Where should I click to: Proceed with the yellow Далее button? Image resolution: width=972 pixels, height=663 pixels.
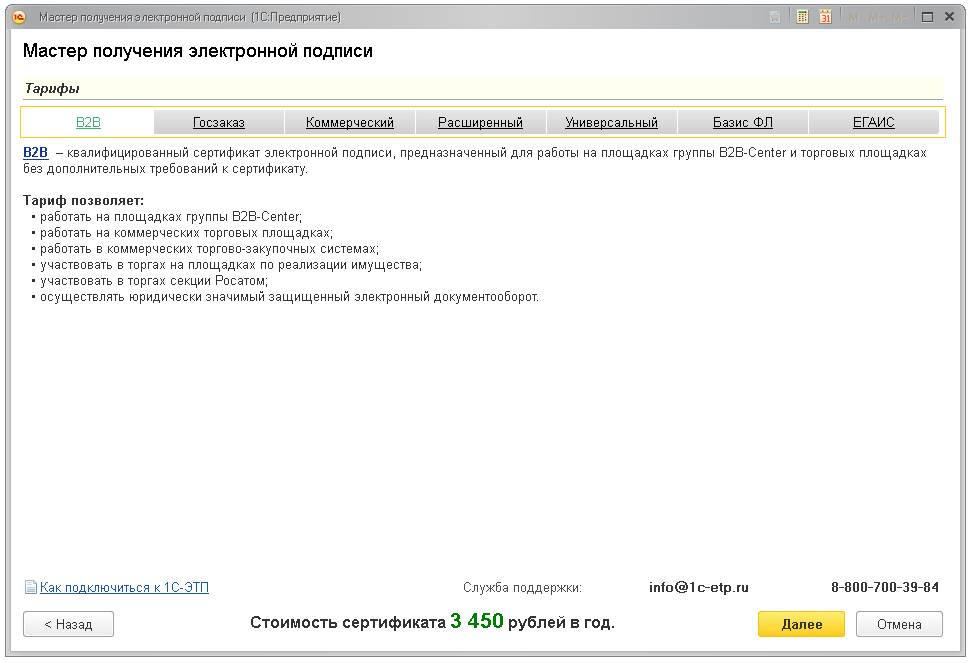coord(801,624)
